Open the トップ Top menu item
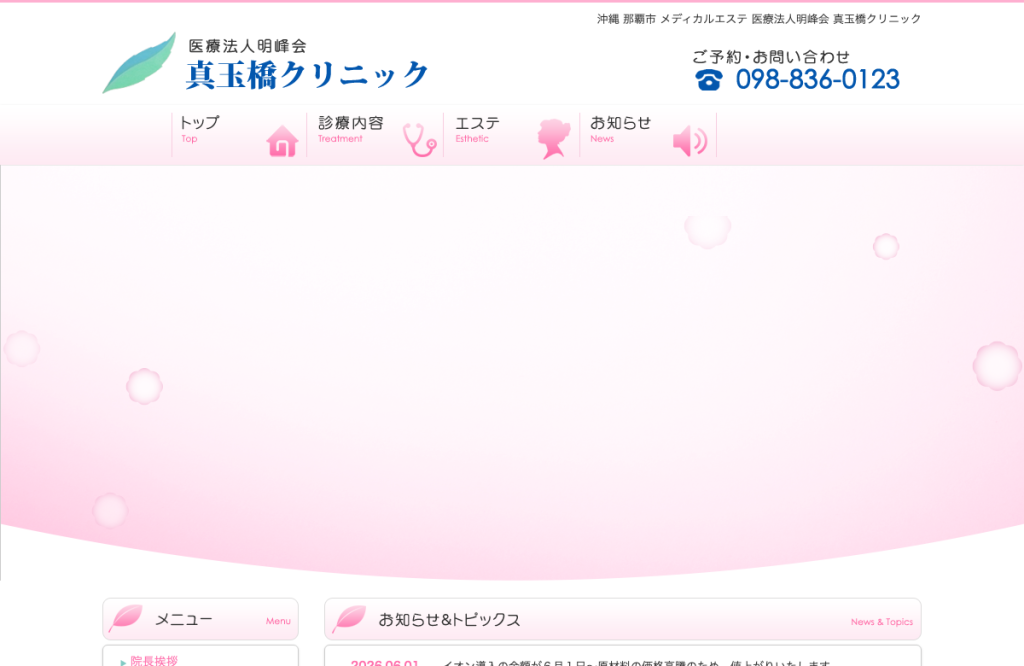The image size is (1024, 666). coord(239,135)
